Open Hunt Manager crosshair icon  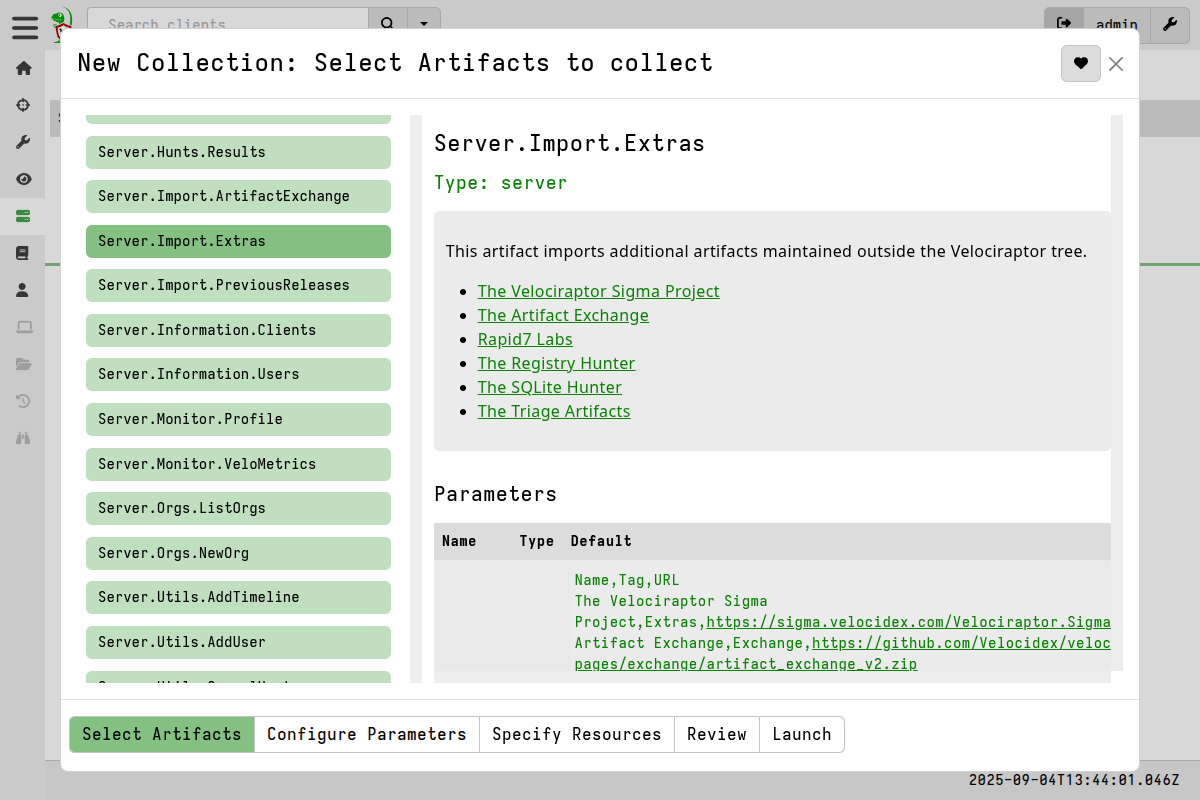coord(24,105)
